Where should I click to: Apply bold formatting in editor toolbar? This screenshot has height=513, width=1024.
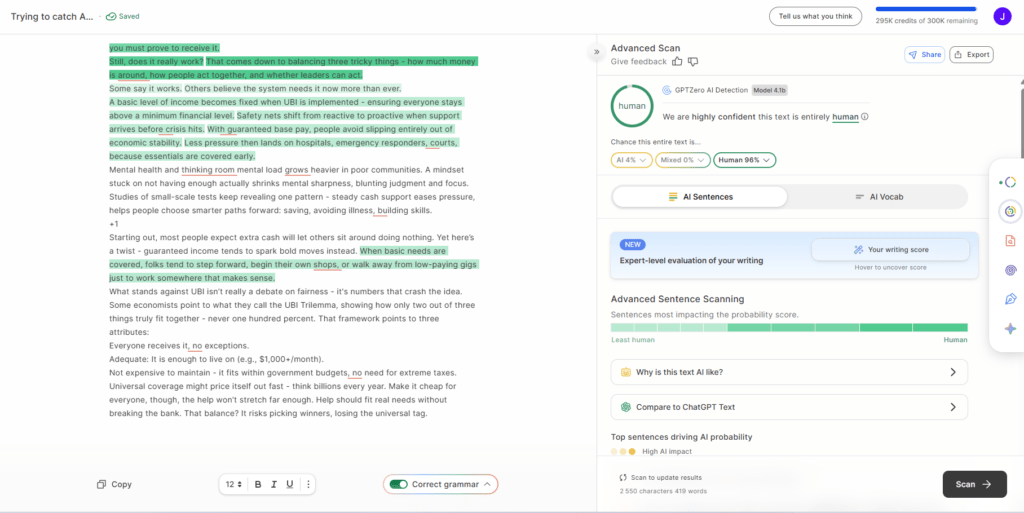click(258, 484)
